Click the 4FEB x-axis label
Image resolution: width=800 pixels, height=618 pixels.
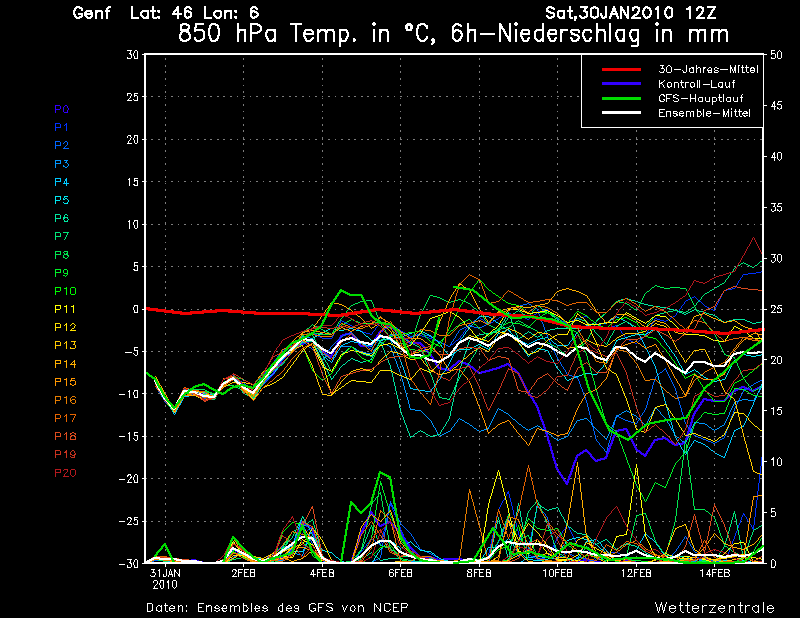(322, 573)
